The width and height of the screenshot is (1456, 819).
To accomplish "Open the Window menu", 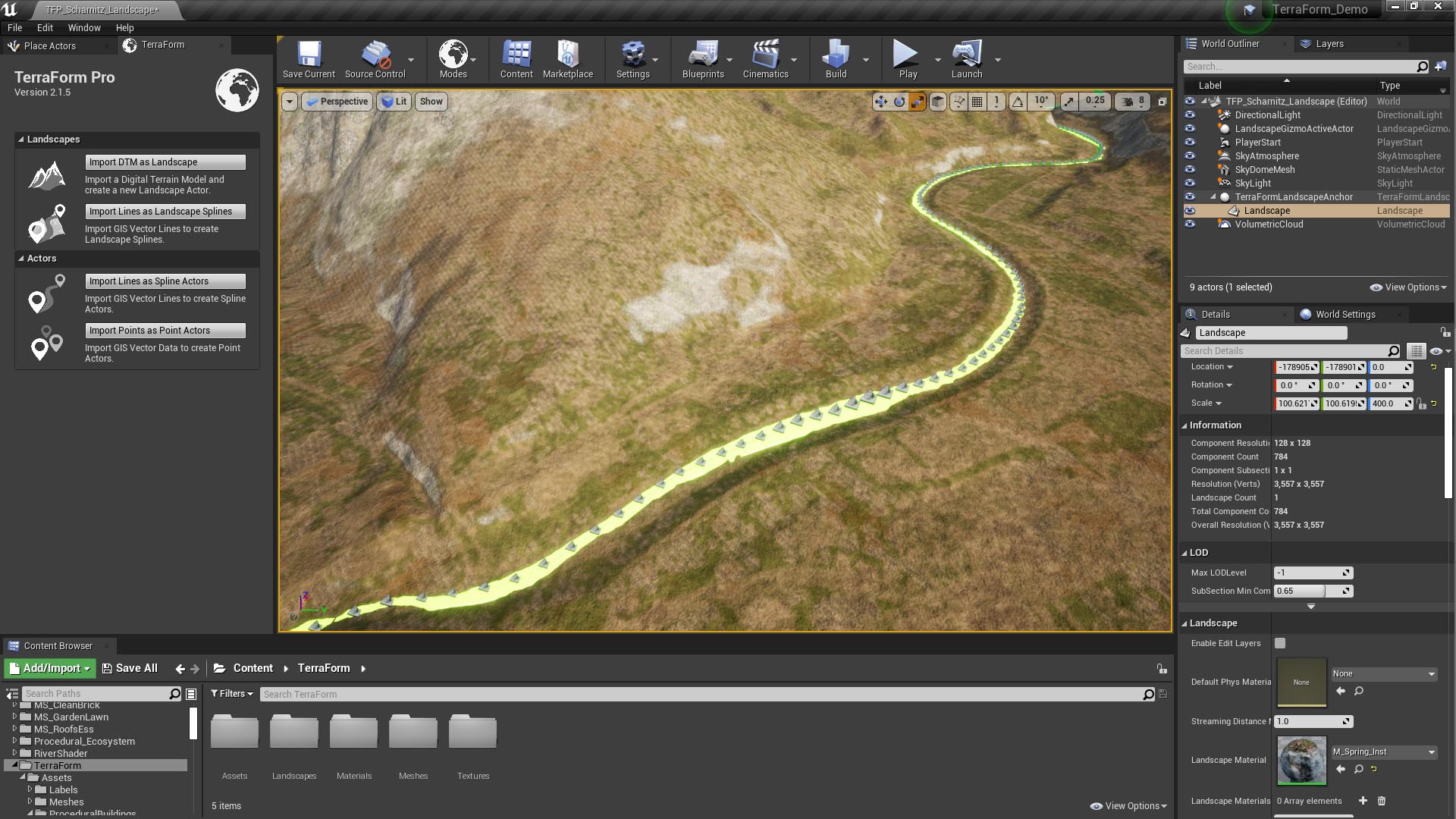I will click(x=84, y=27).
